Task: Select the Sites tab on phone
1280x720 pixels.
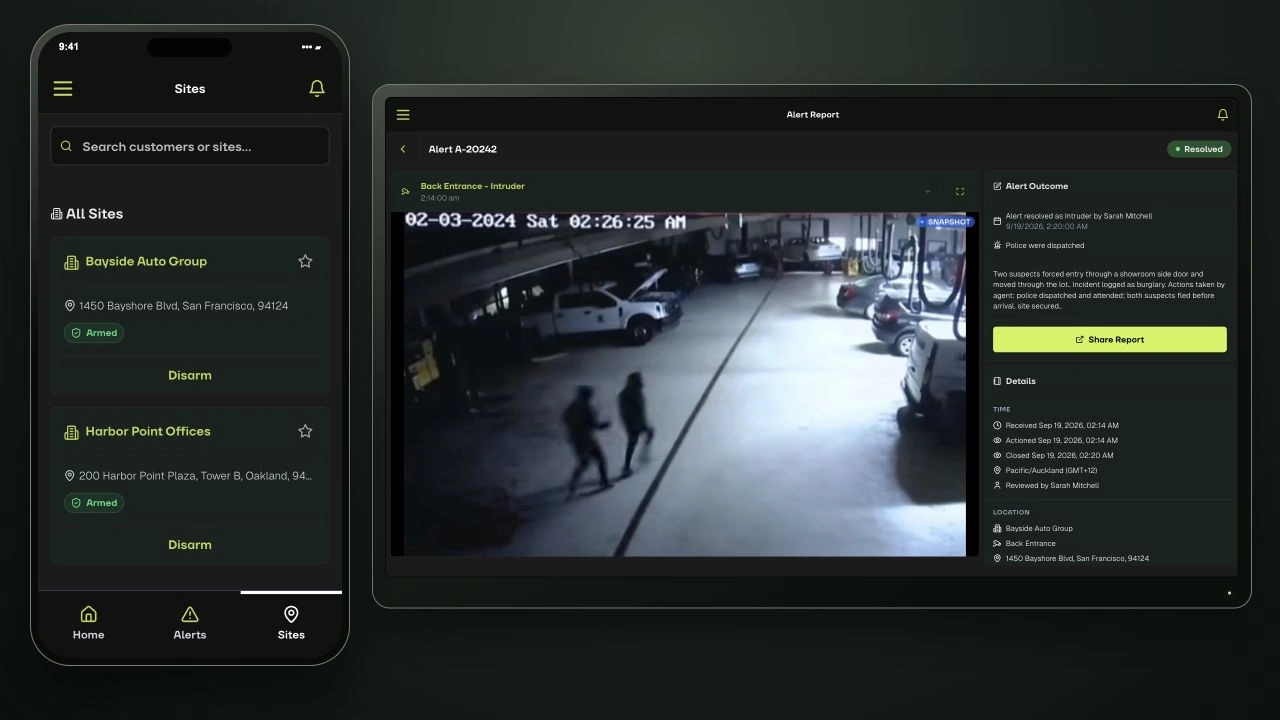Action: coord(291,623)
